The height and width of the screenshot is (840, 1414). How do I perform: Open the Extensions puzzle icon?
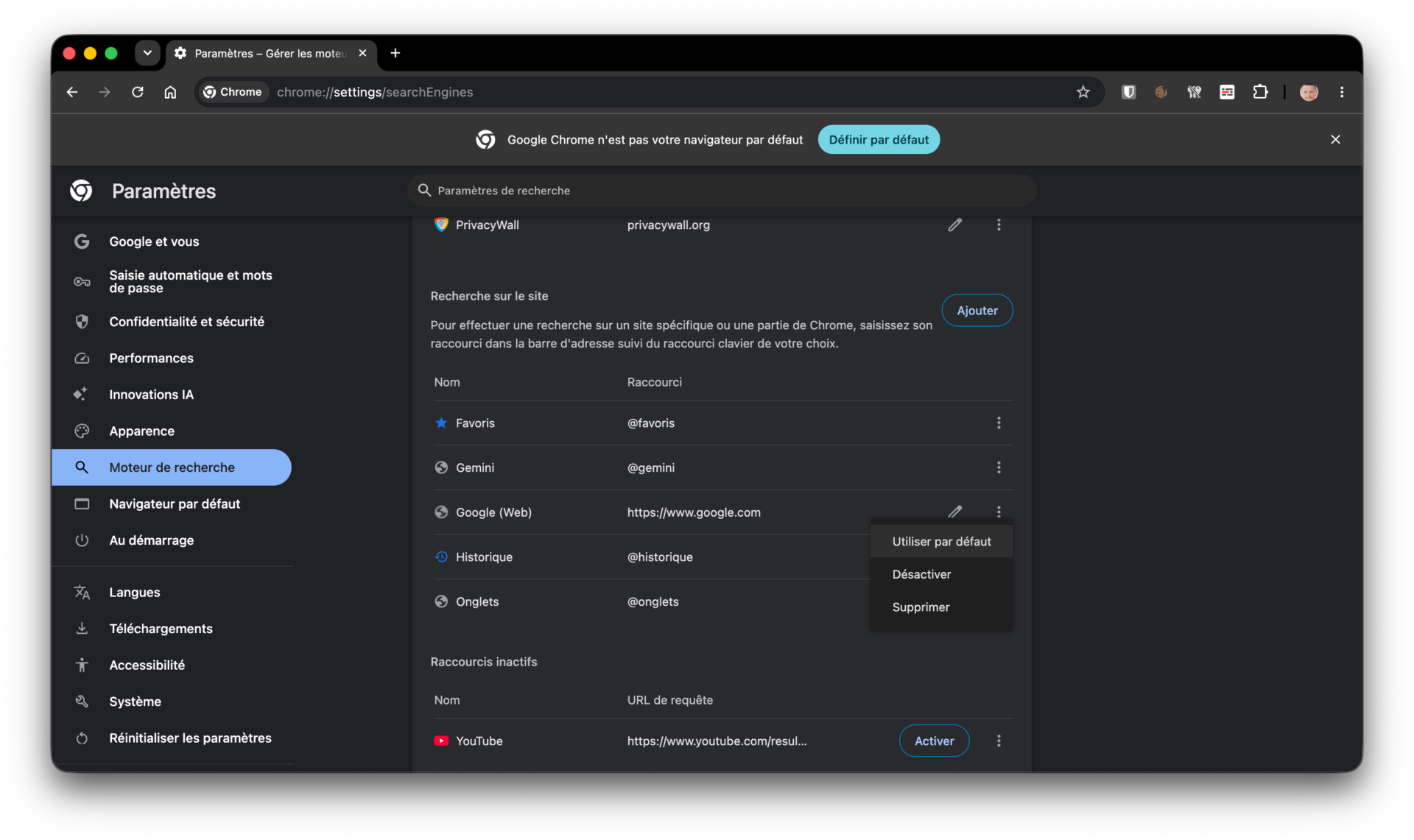(x=1260, y=92)
